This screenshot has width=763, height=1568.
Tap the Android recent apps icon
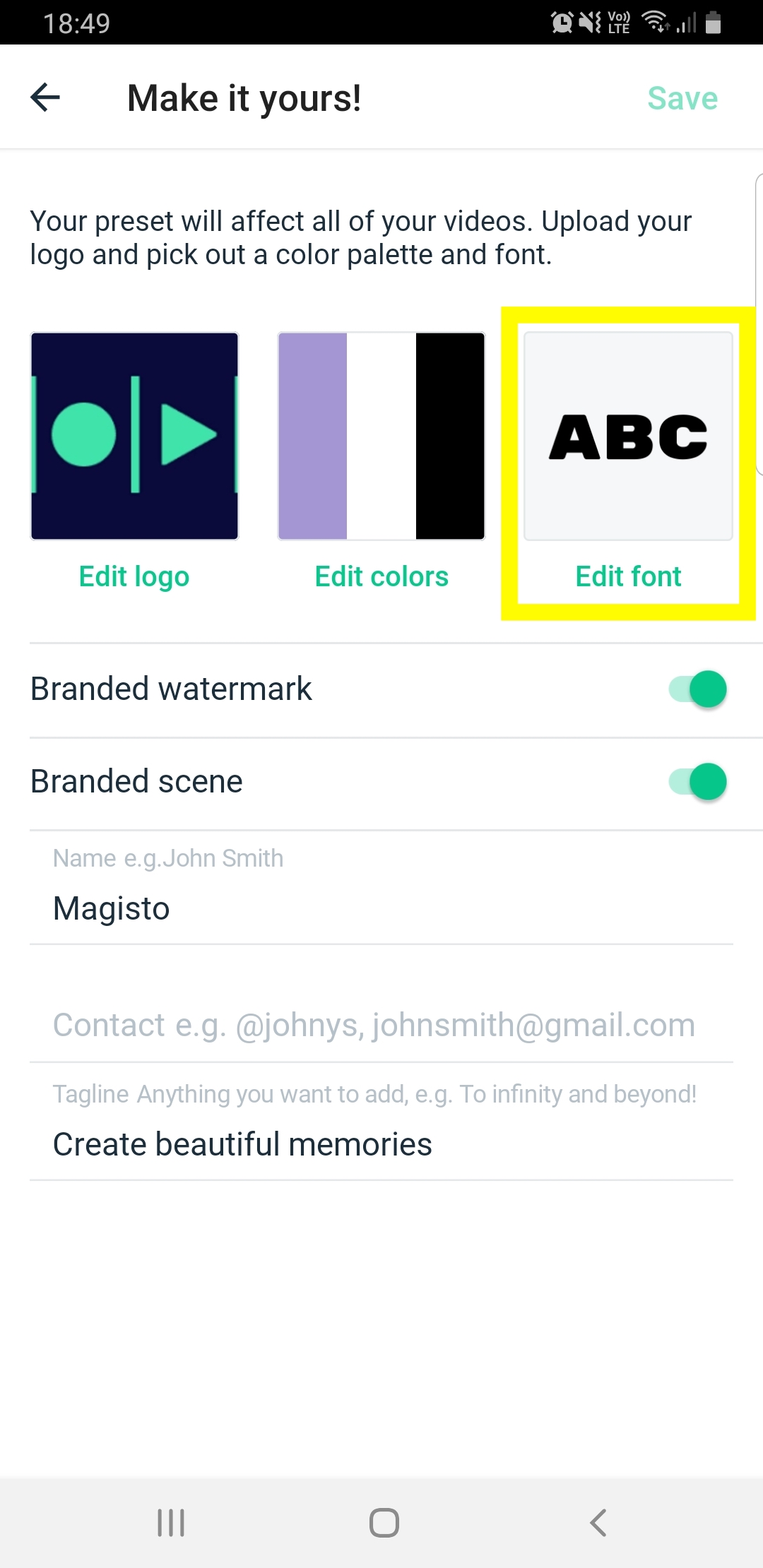point(171,1523)
